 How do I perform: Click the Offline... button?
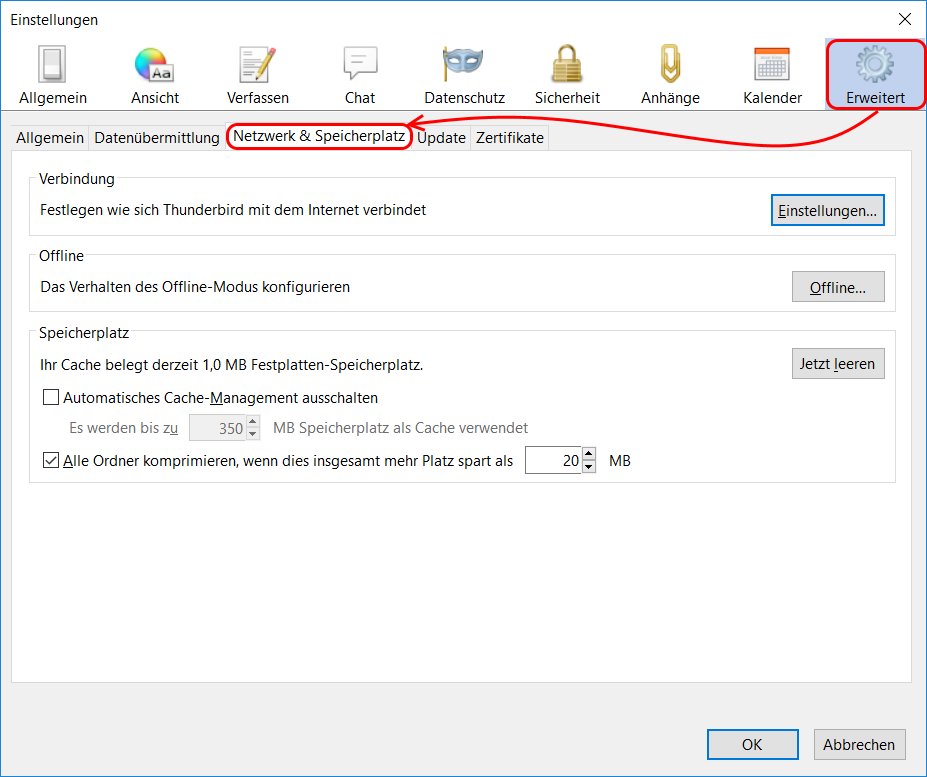click(x=838, y=287)
